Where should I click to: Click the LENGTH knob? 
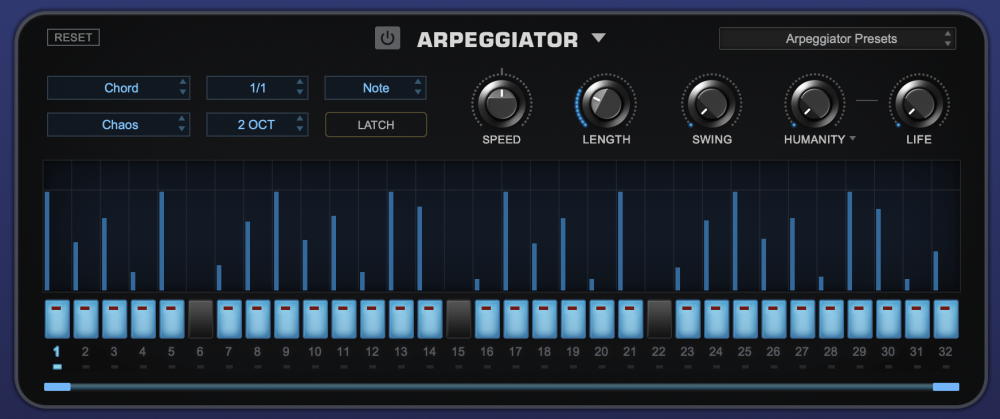coord(606,103)
